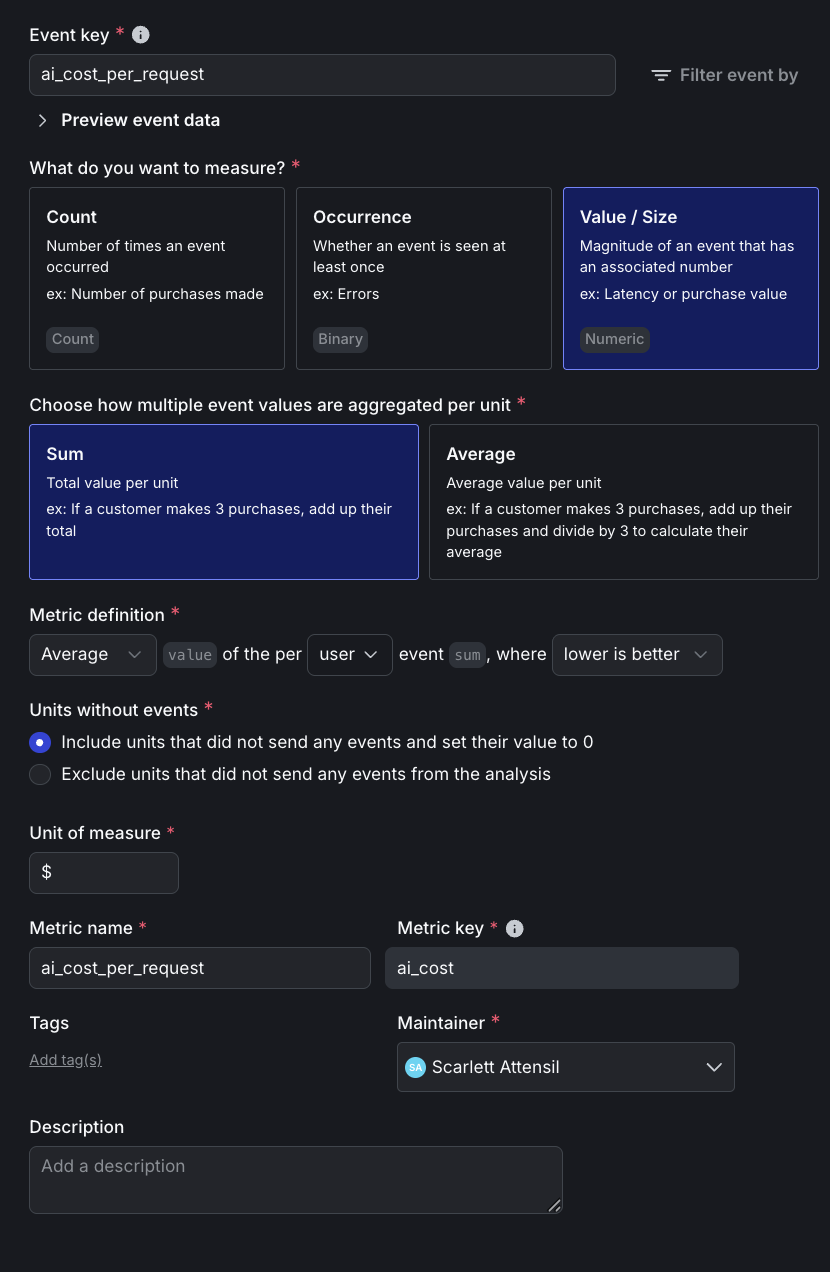Select the Occurrence measure card
The height and width of the screenshot is (1272, 830).
coord(423,278)
